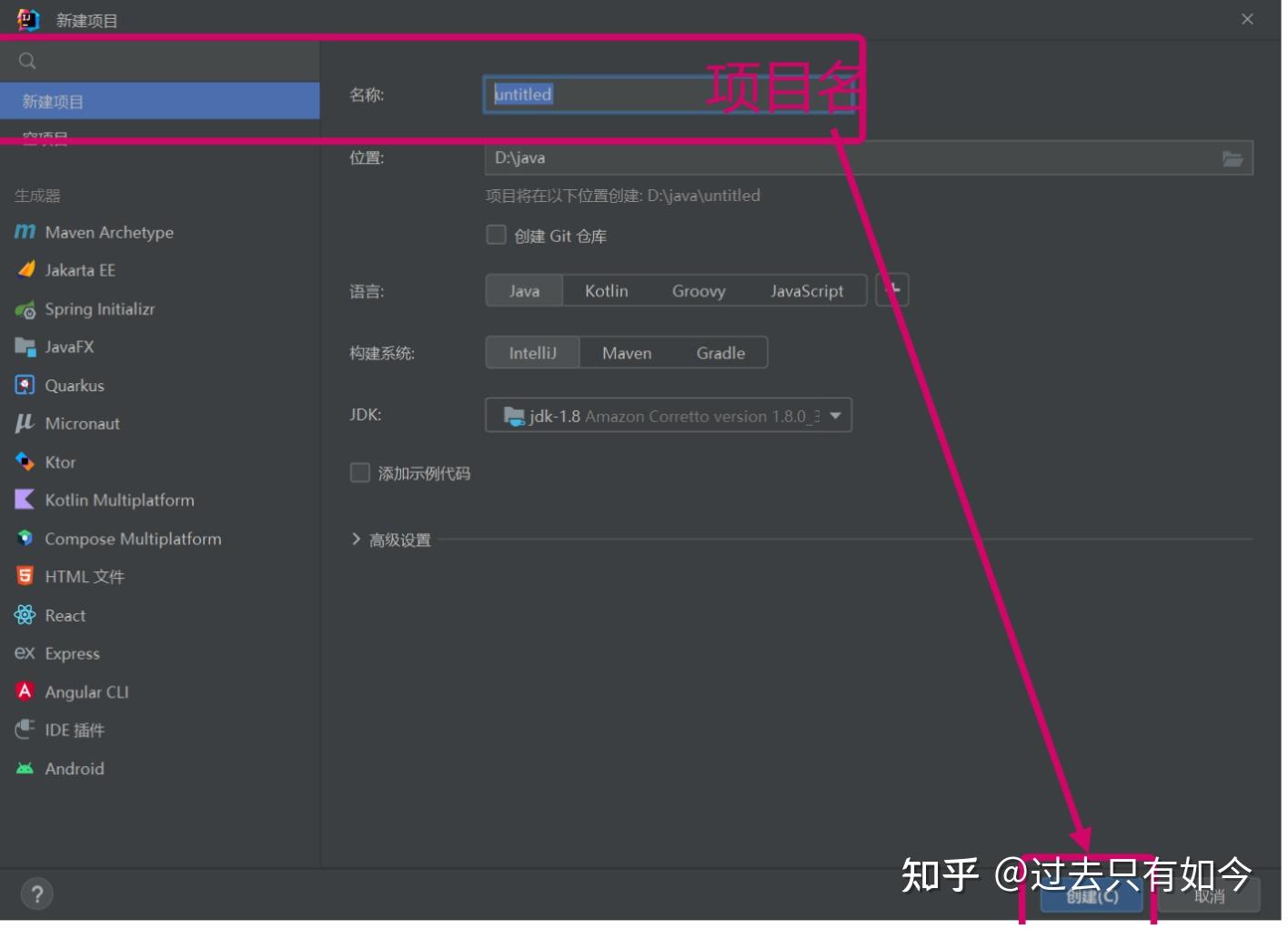Choose HTML file generator icon
This screenshot has width=1288, height=929.
click(25, 576)
